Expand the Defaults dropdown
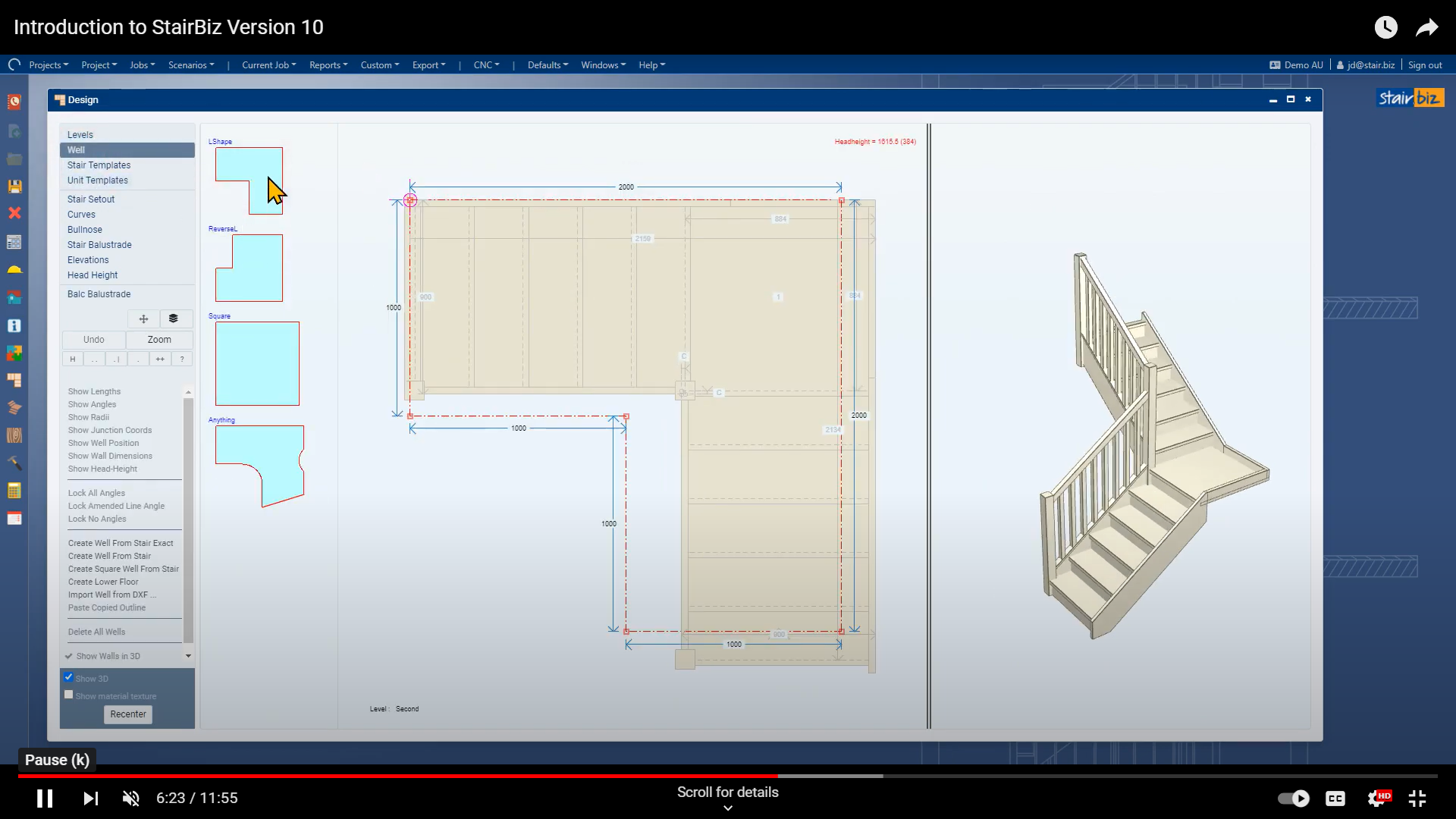The image size is (1456, 819). click(x=548, y=65)
